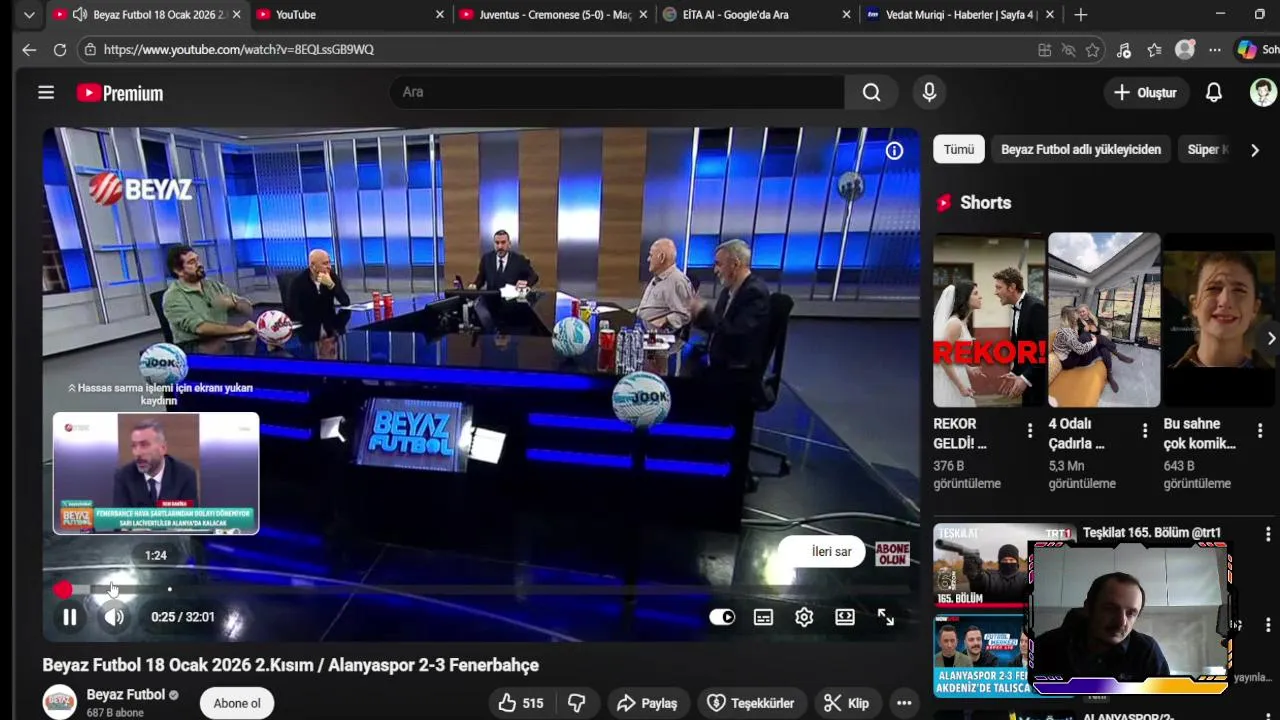Screen dimensions: 1280x720
Task: Open the YouTube hamburger guide menu
Action: tap(46, 92)
